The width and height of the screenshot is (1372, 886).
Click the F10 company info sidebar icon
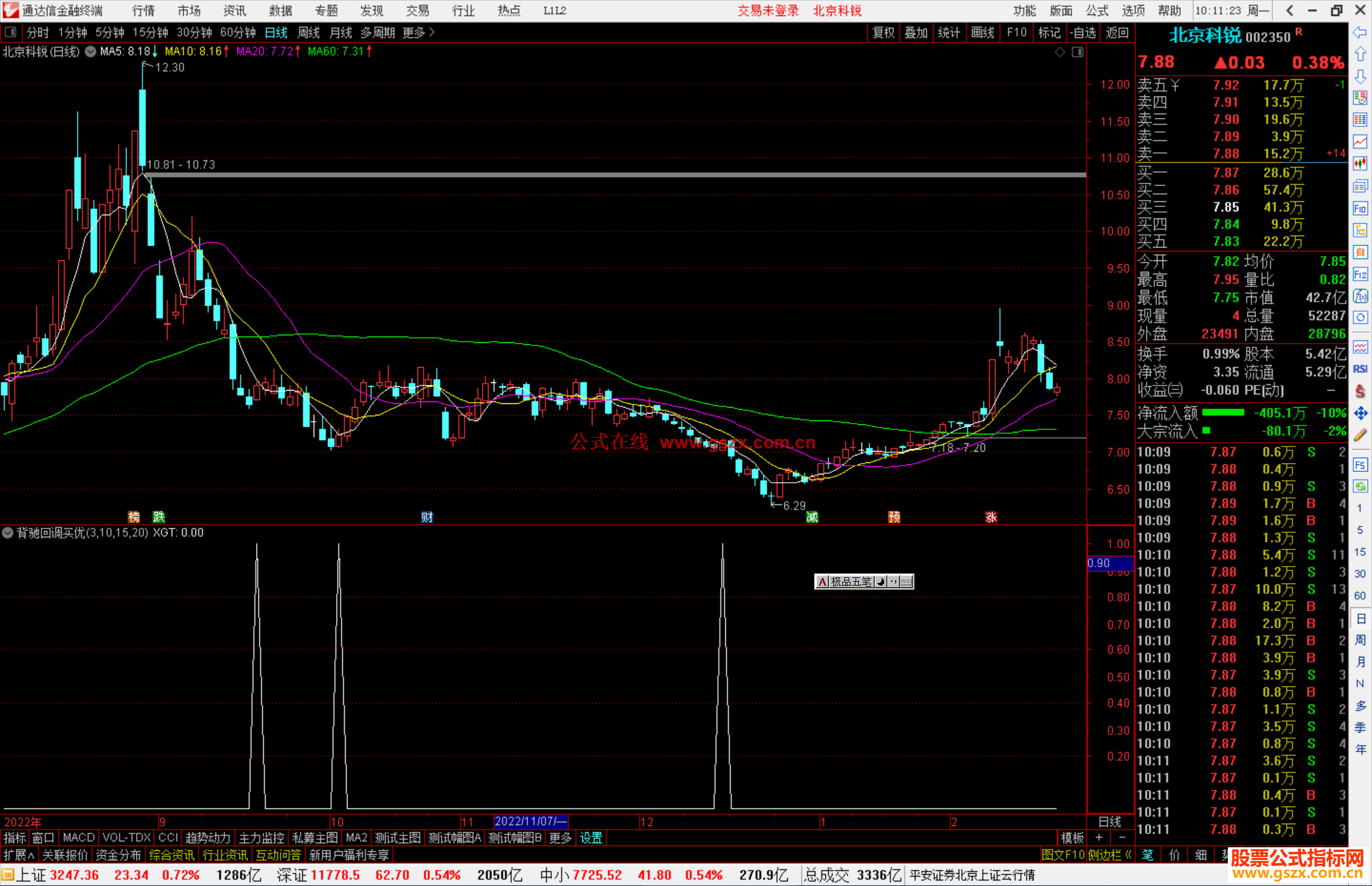tap(1360, 208)
